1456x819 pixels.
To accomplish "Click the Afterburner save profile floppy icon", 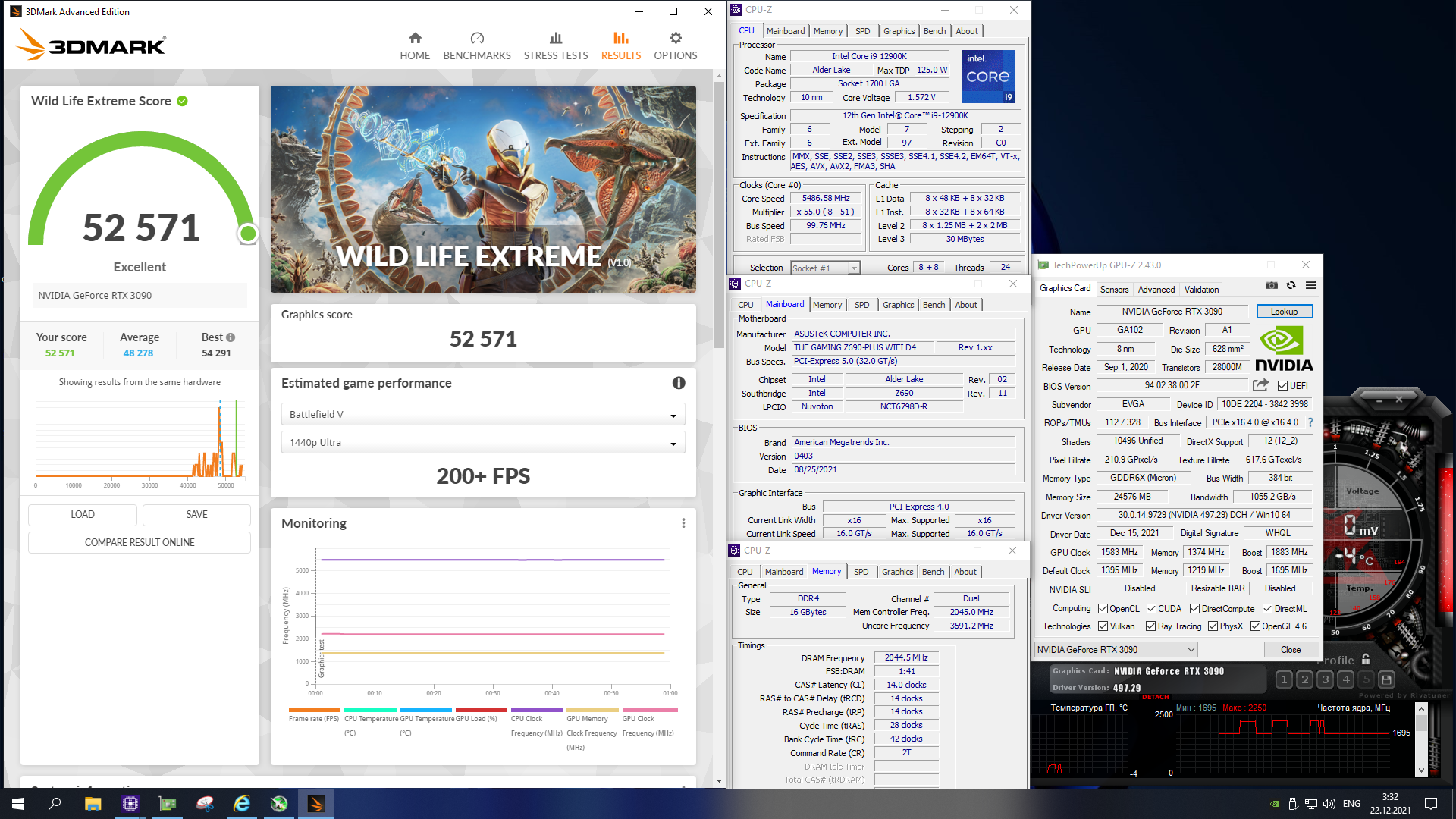I will (1386, 679).
